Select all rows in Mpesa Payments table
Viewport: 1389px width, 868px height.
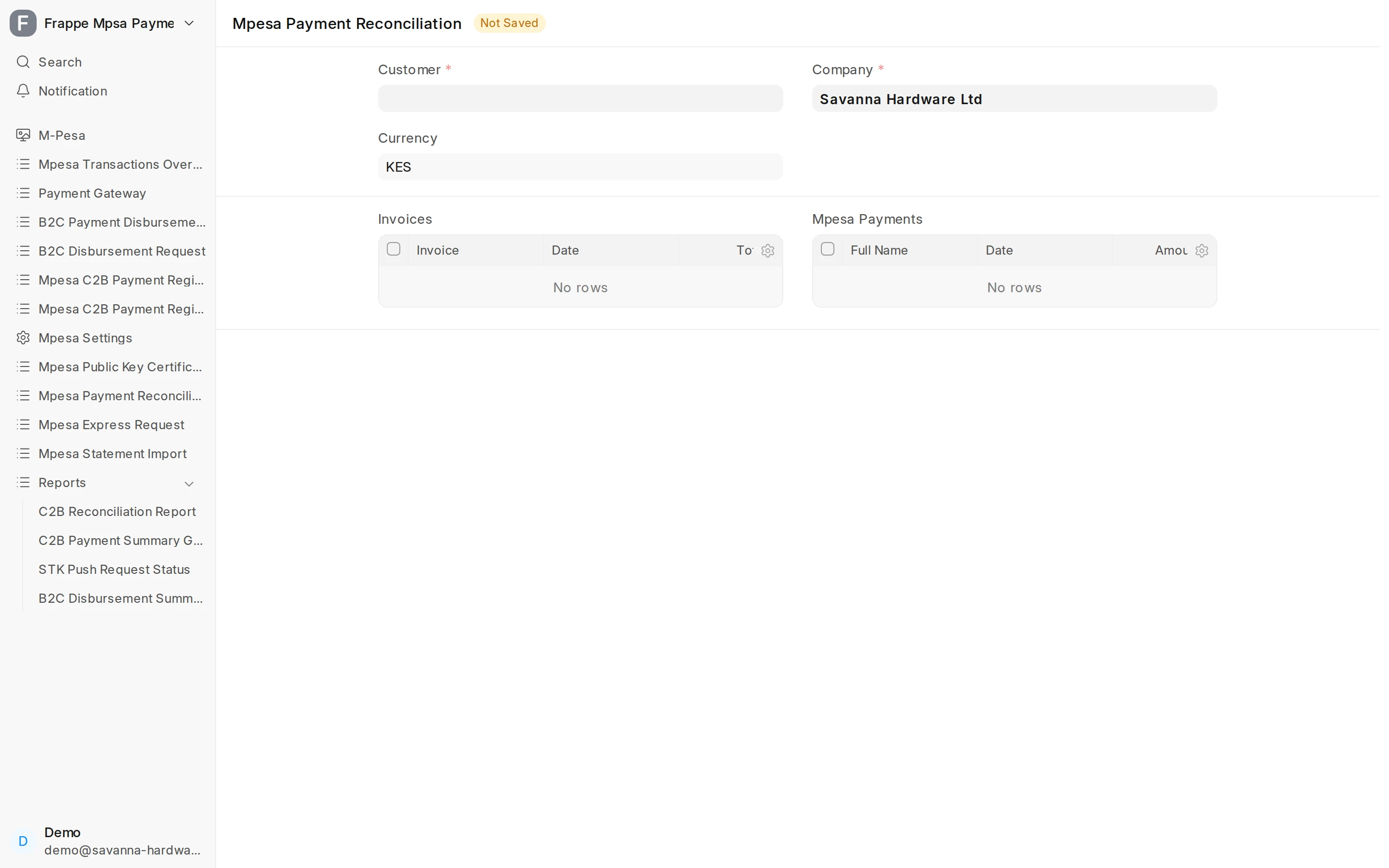point(827,249)
